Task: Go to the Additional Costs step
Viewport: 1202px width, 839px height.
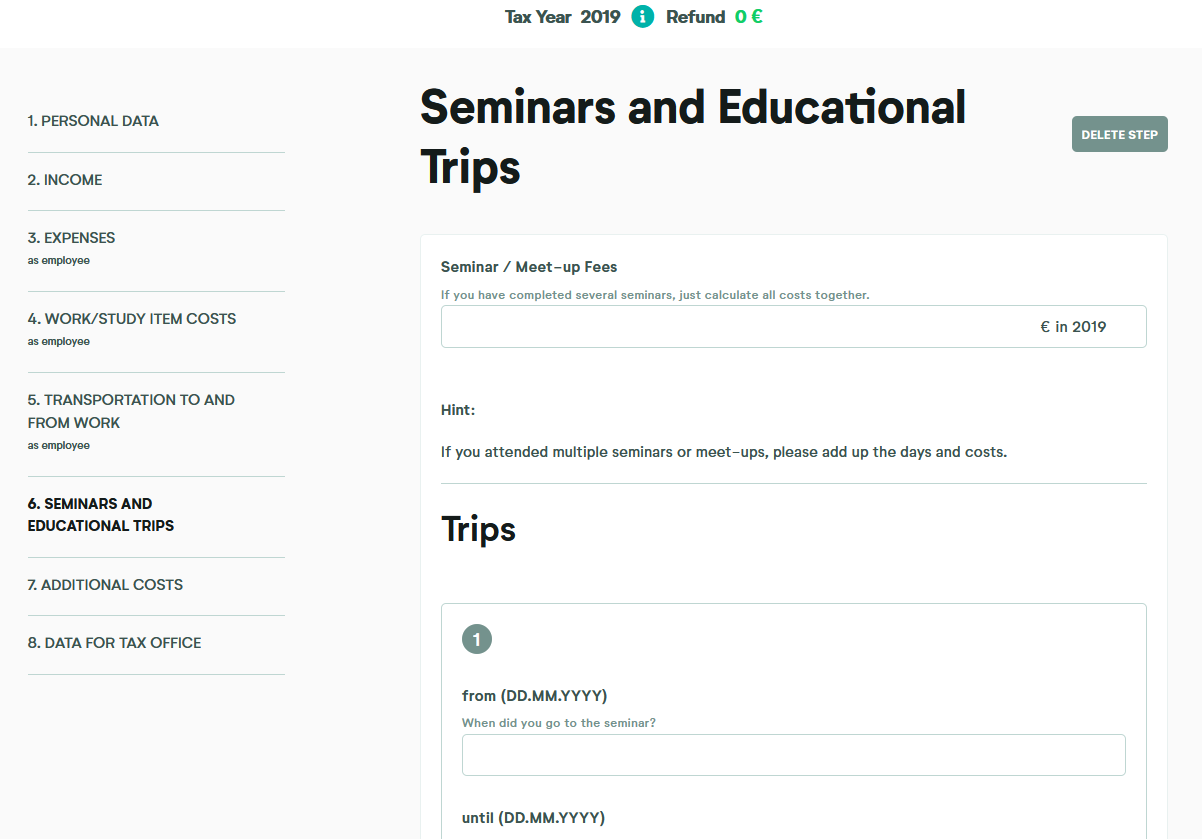Action: tap(105, 585)
